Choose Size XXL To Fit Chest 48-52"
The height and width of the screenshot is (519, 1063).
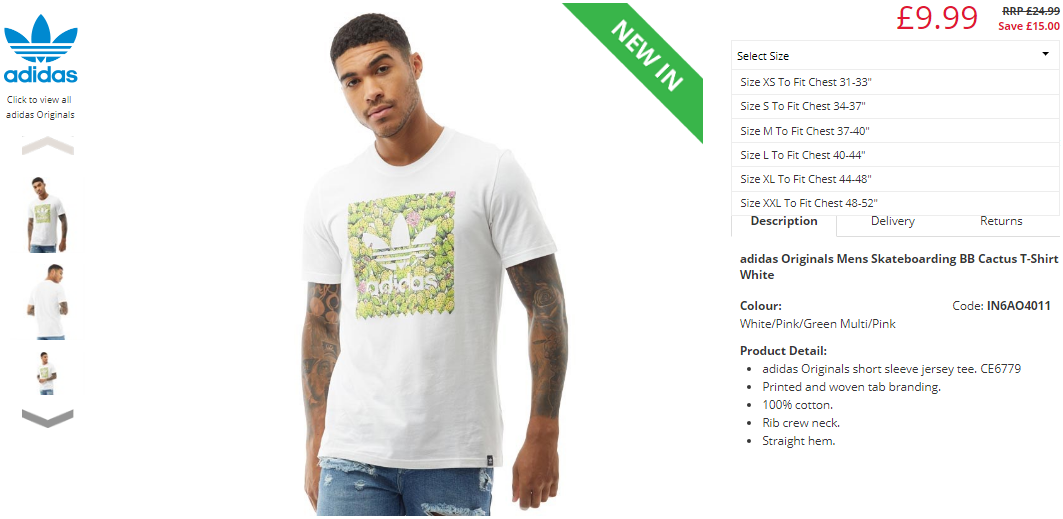[895, 203]
